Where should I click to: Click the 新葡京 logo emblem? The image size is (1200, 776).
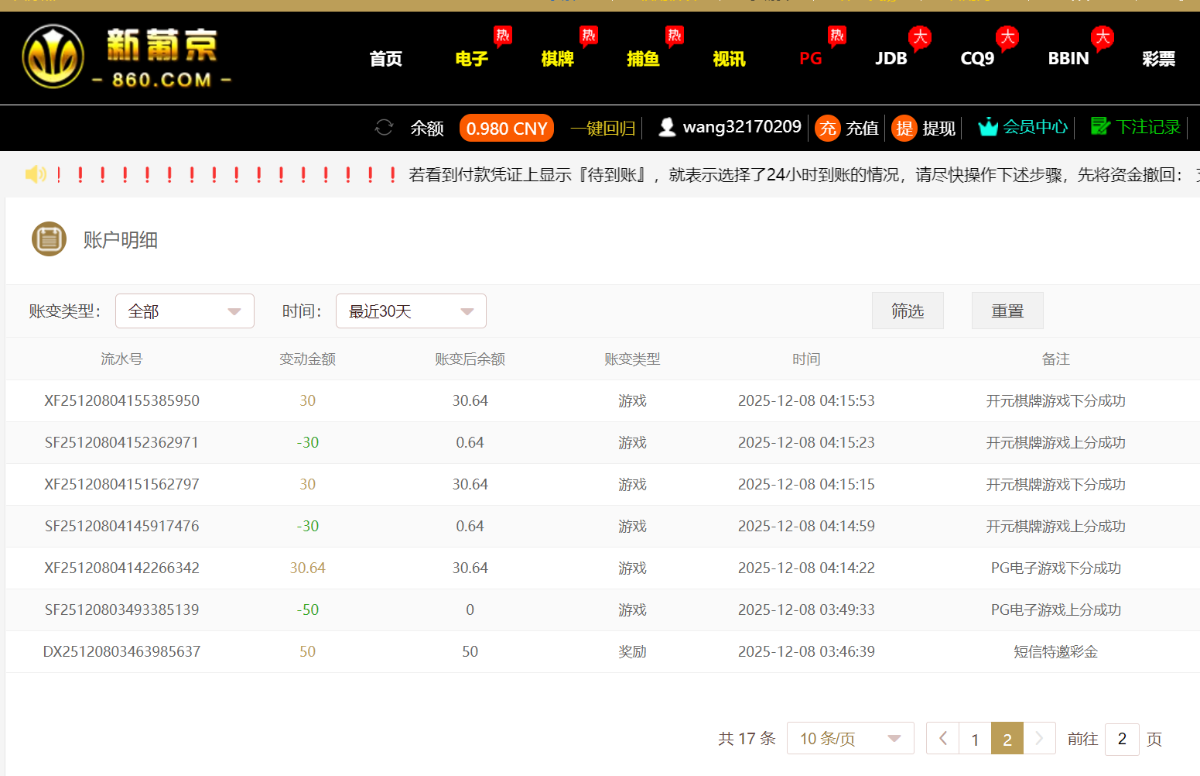(53, 57)
